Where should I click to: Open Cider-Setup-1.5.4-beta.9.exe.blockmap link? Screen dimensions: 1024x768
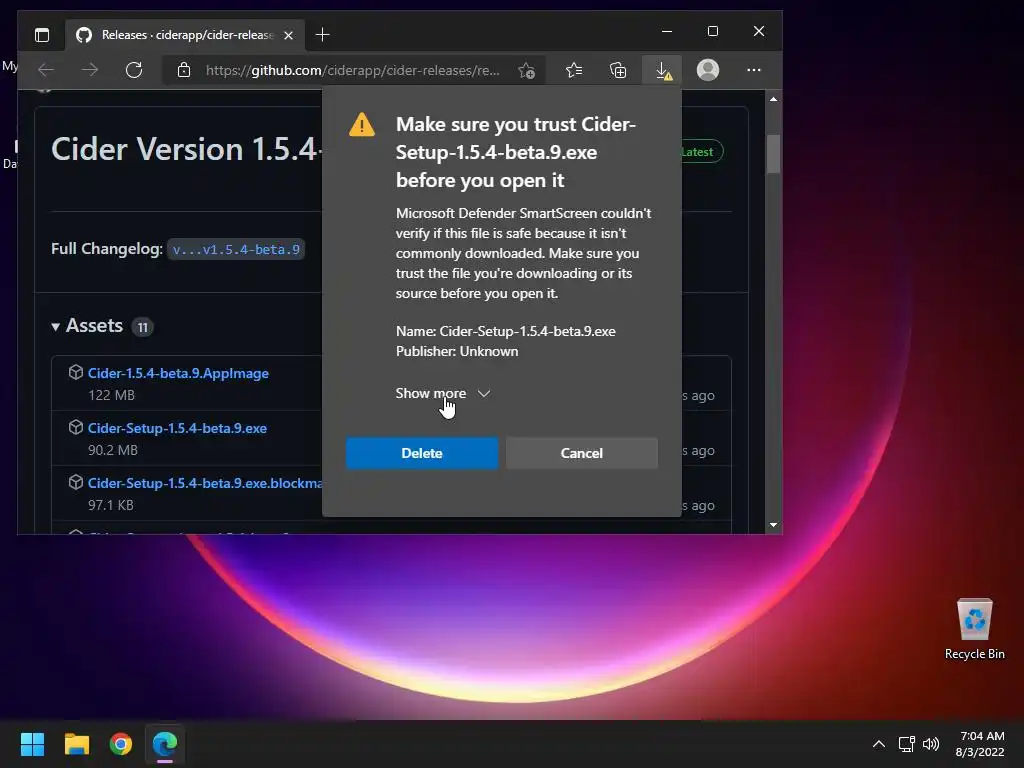(205, 483)
